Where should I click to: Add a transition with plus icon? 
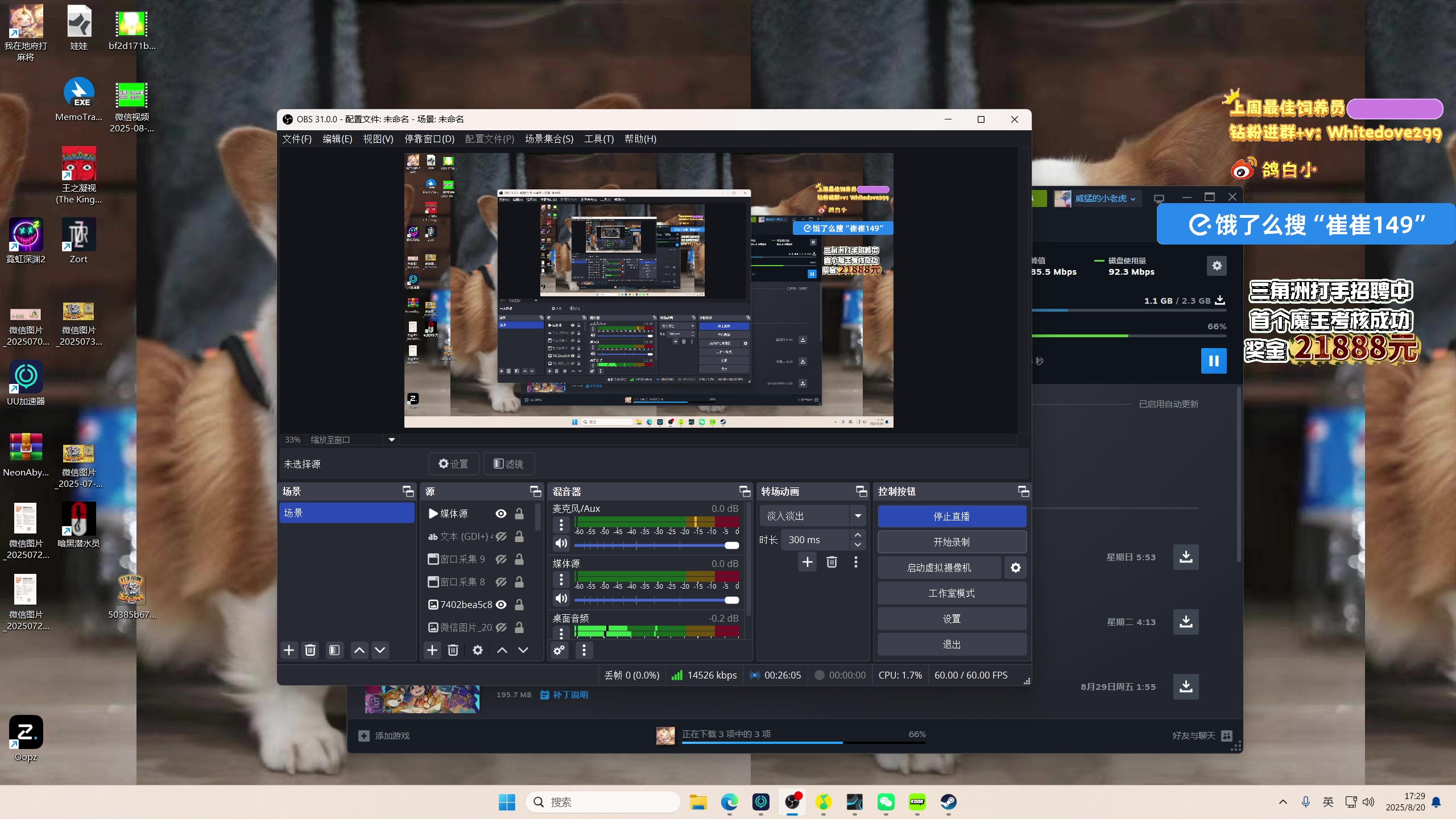808,562
